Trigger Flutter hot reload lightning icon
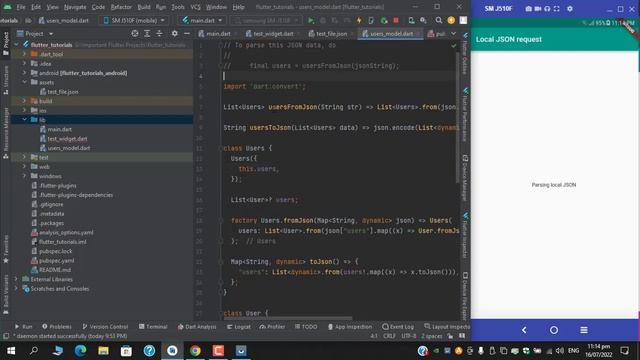The height and width of the screenshot is (360, 640). [359, 20]
